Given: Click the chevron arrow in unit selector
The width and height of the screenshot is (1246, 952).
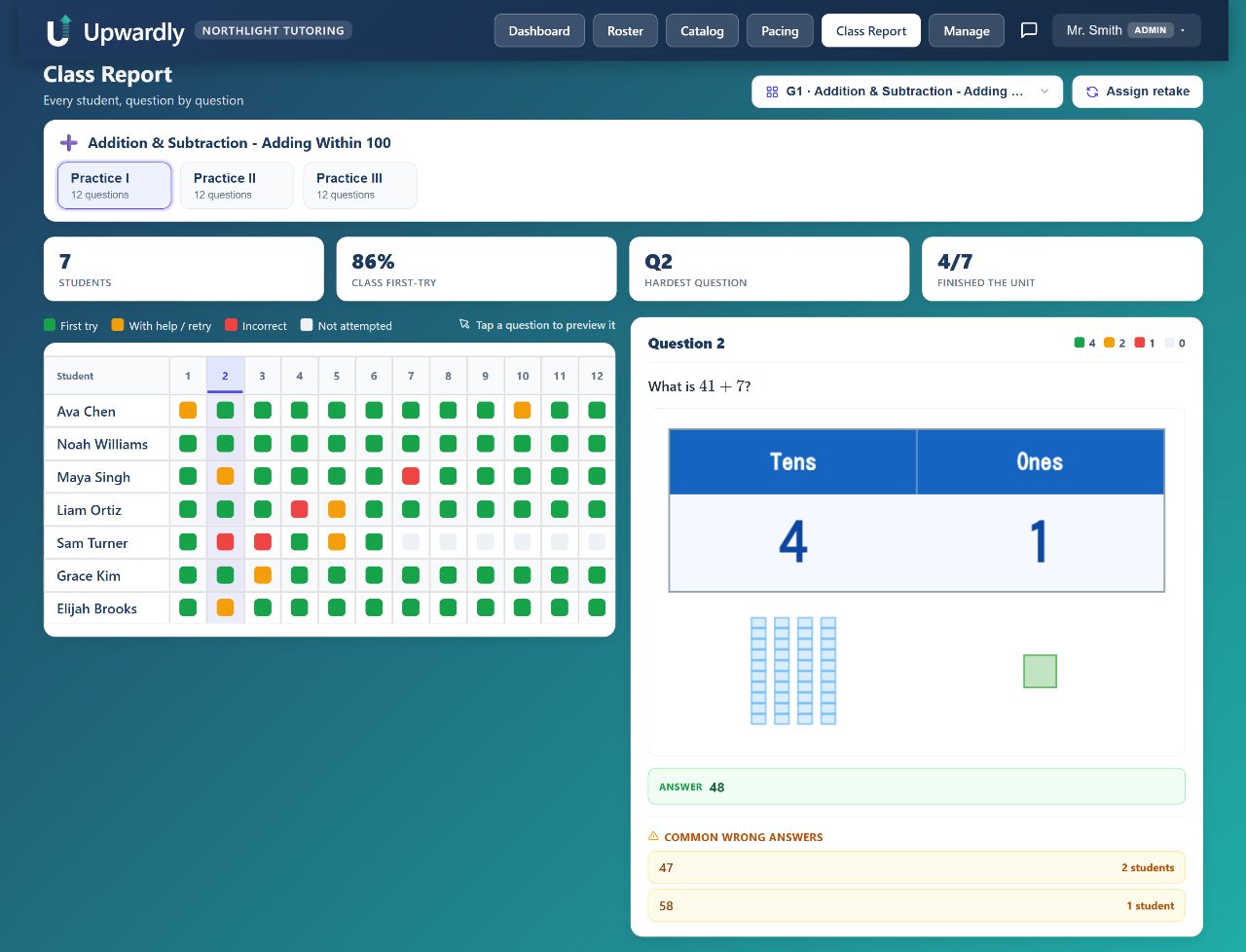Looking at the screenshot, I should (1044, 92).
